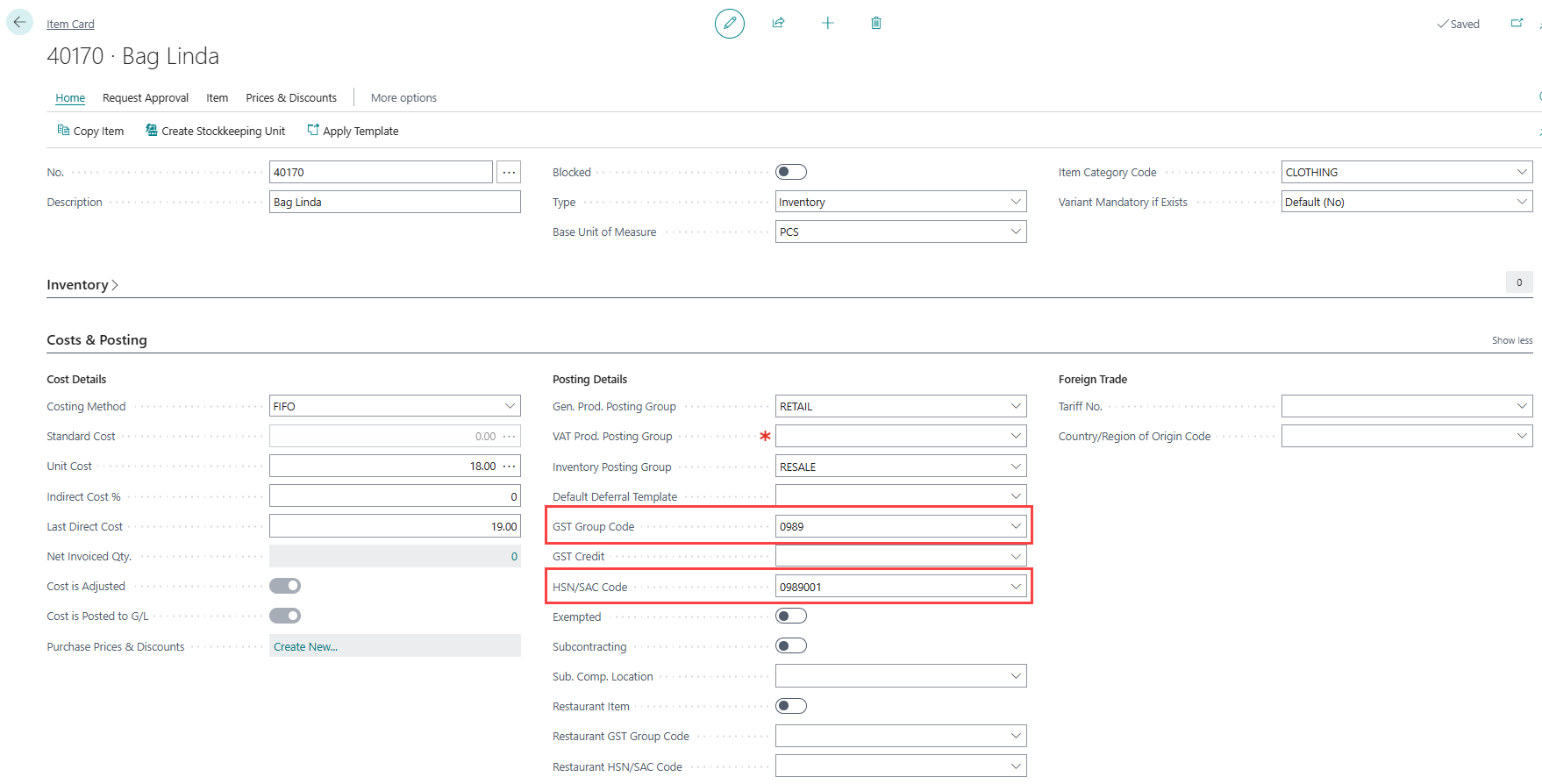Click Apply Template action

[x=353, y=131]
